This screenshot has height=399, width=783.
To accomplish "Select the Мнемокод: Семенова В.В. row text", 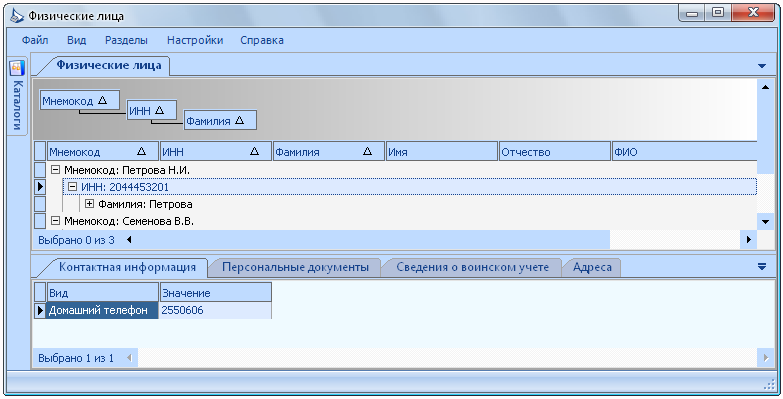I will pos(129,221).
